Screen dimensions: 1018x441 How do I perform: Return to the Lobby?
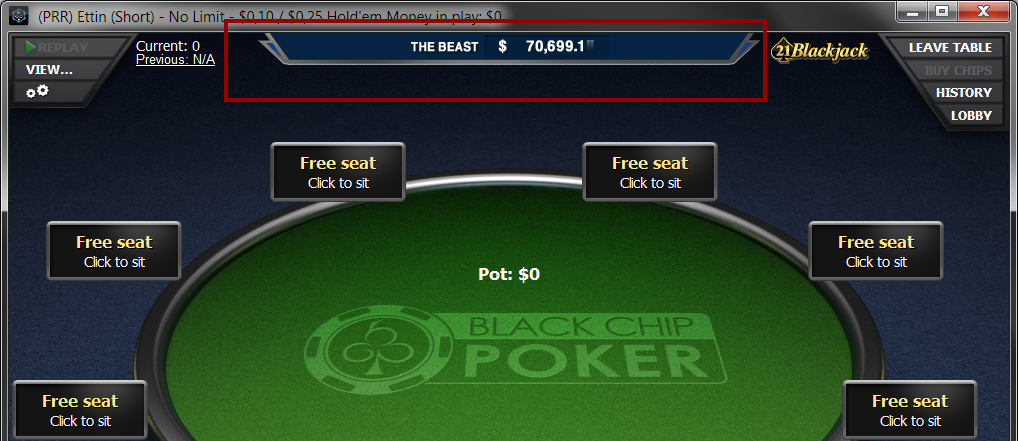971,116
